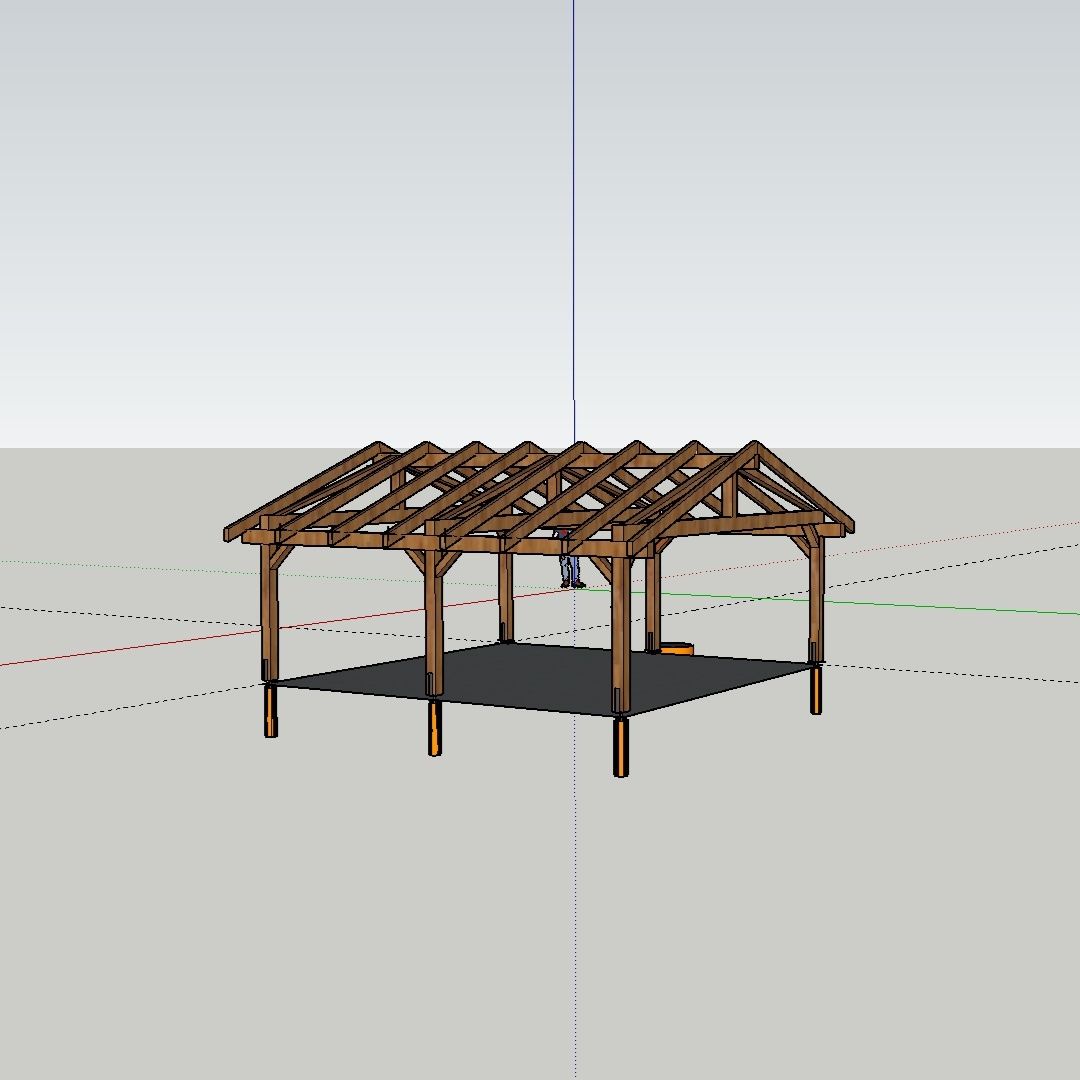The height and width of the screenshot is (1080, 1080).
Task: Click the solid red axis line left of the pavilion
Action: point(131,647)
